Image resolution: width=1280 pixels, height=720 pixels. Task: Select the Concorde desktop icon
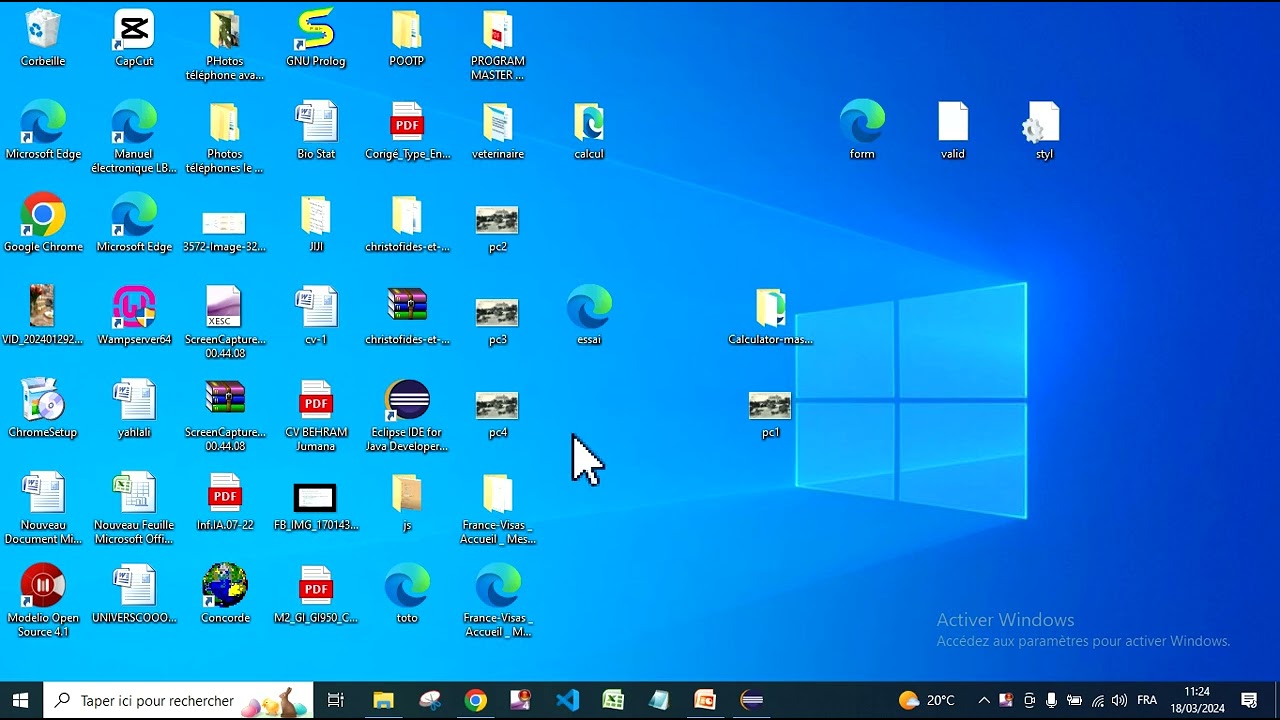click(225, 594)
